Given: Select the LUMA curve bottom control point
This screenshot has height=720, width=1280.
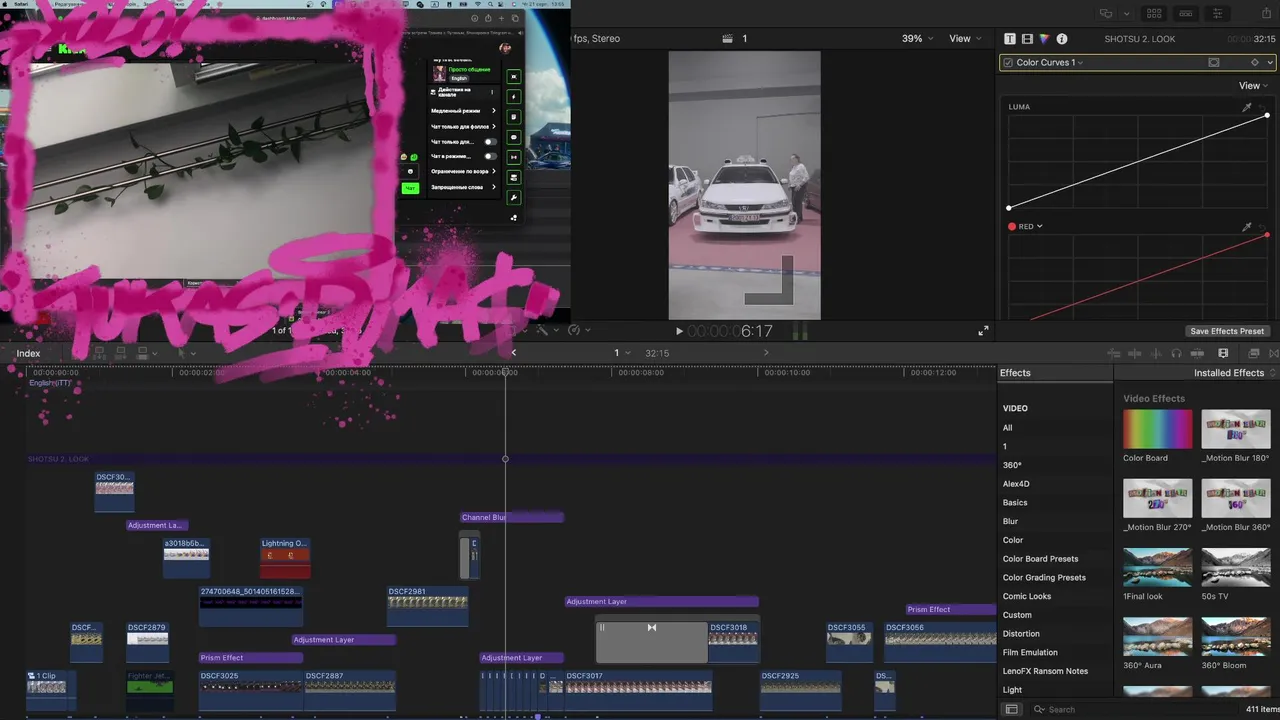Looking at the screenshot, I should click(1009, 208).
